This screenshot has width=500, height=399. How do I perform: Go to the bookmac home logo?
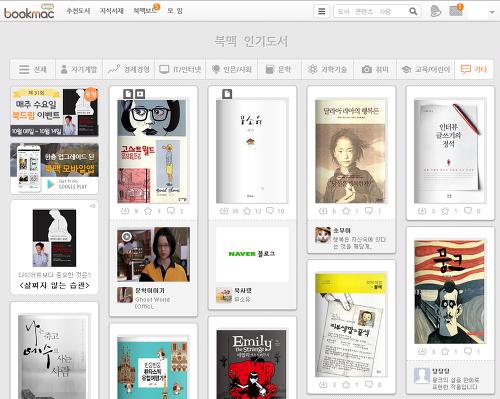click(29, 12)
